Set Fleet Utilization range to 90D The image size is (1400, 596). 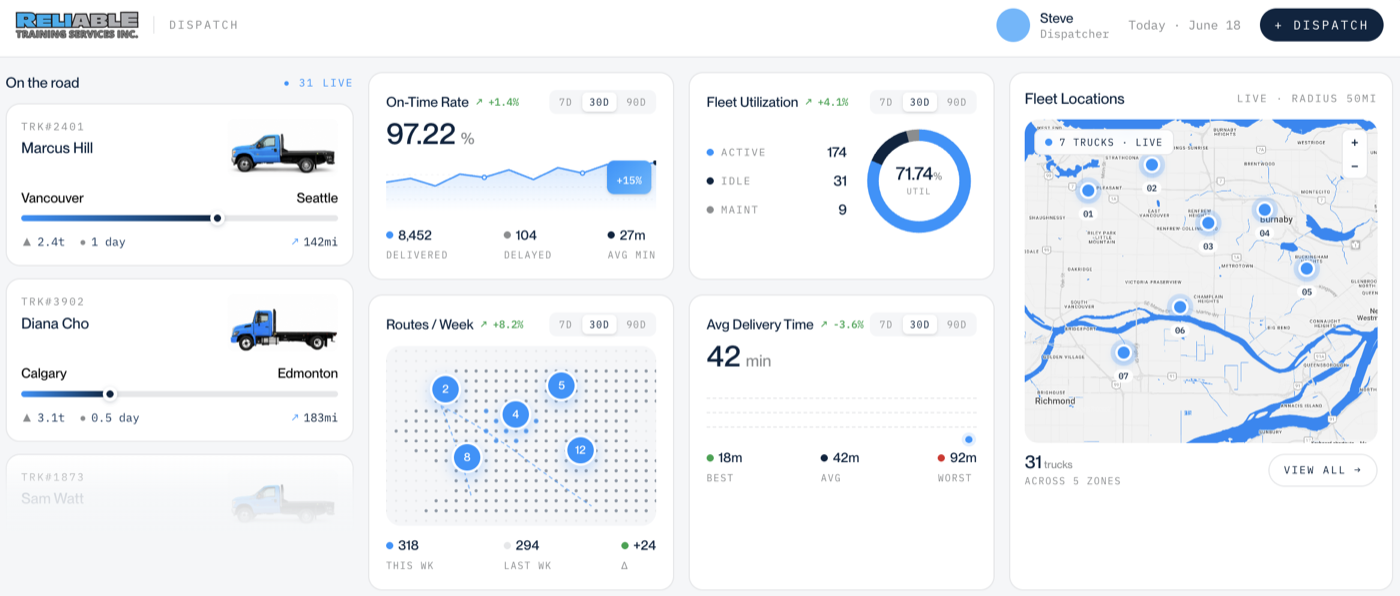(x=957, y=102)
